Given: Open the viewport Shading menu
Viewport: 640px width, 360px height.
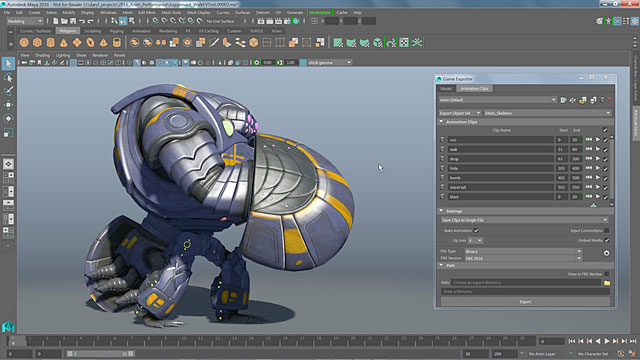Looking at the screenshot, I should [42, 55].
